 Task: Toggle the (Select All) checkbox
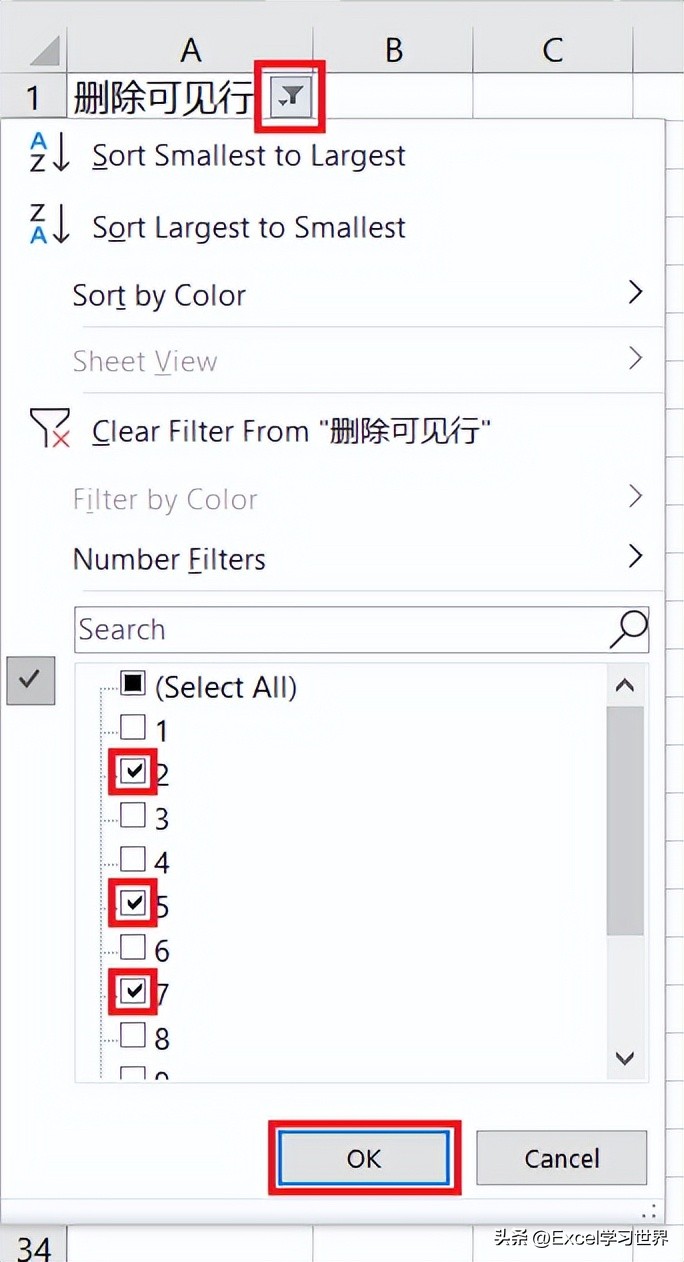tap(133, 684)
